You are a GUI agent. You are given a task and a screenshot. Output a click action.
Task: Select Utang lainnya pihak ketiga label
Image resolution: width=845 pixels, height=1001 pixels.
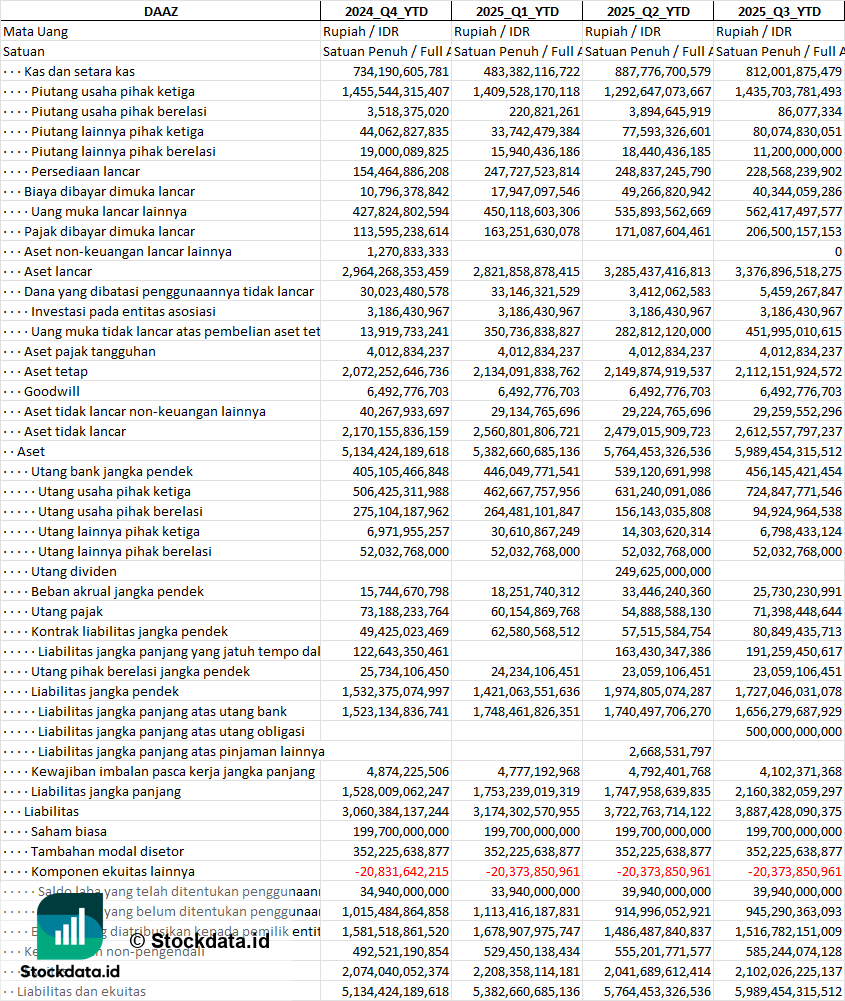point(119,531)
